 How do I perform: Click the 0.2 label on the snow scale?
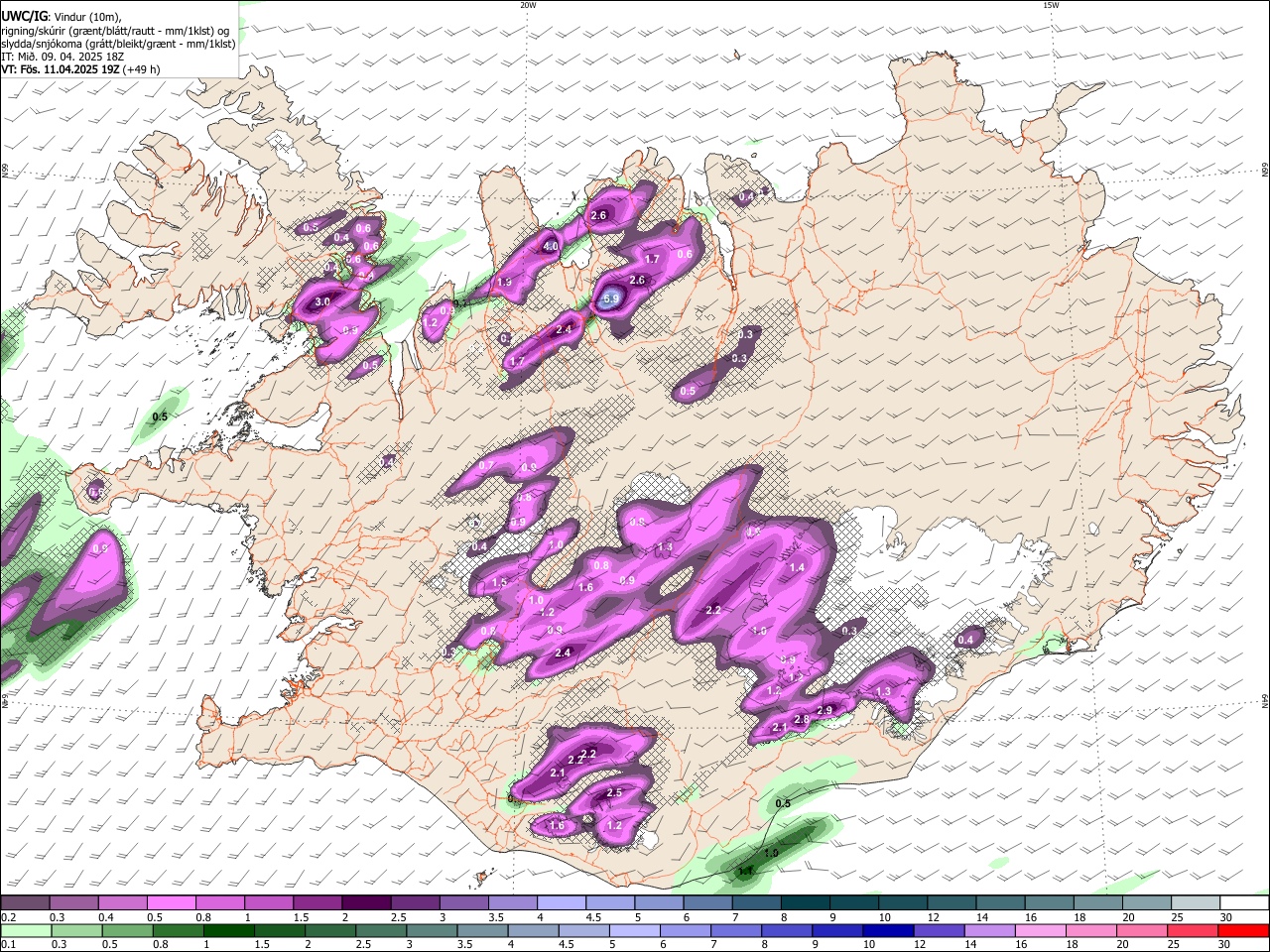(x=9, y=917)
